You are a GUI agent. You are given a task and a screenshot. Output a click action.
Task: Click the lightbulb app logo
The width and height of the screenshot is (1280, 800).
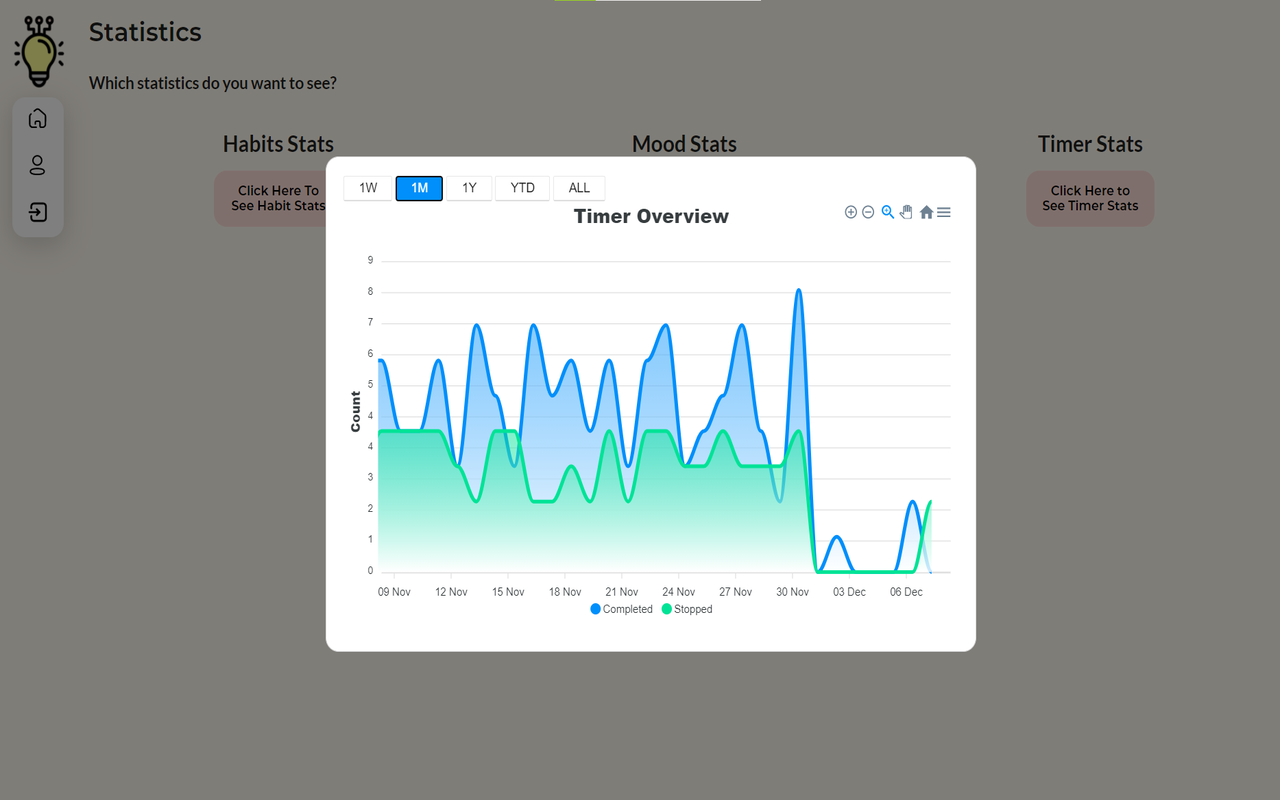pos(39,51)
